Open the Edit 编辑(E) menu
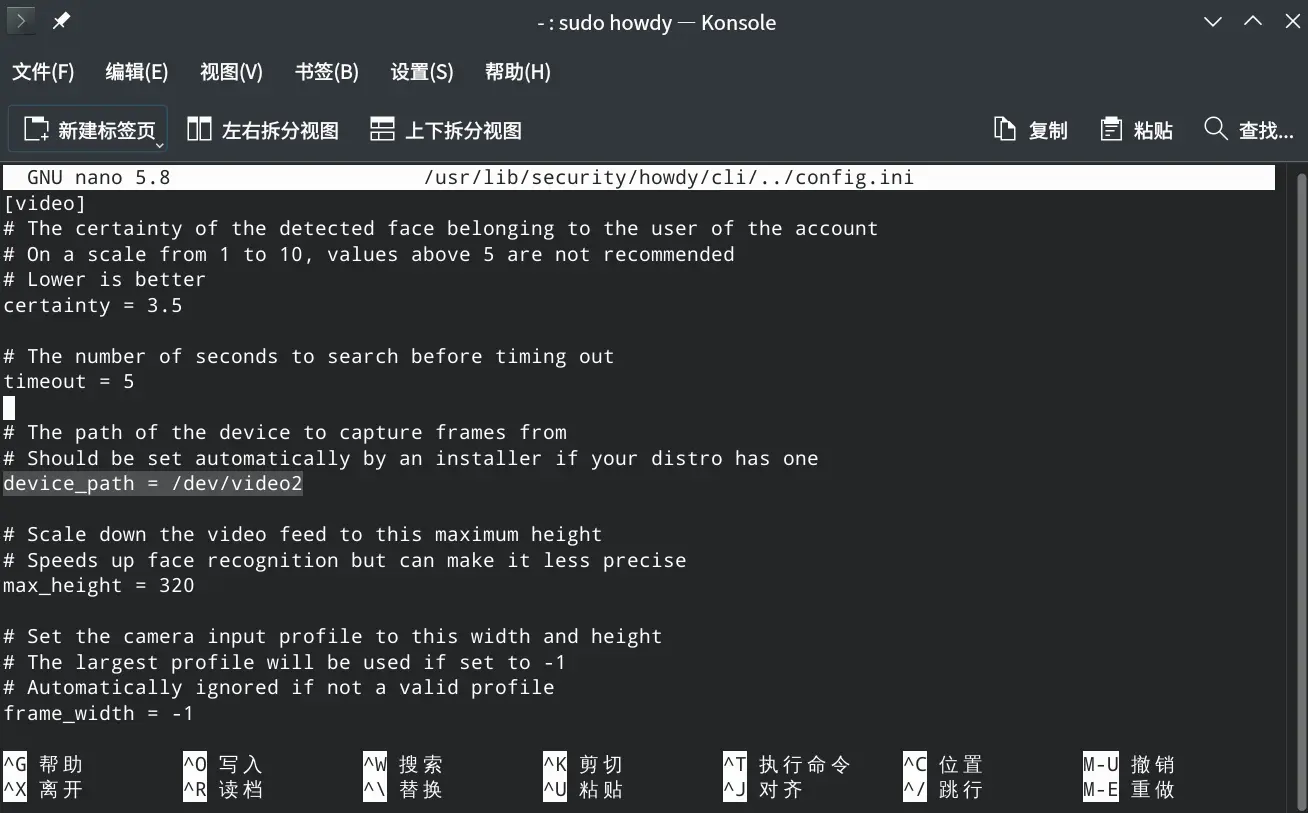 137,72
